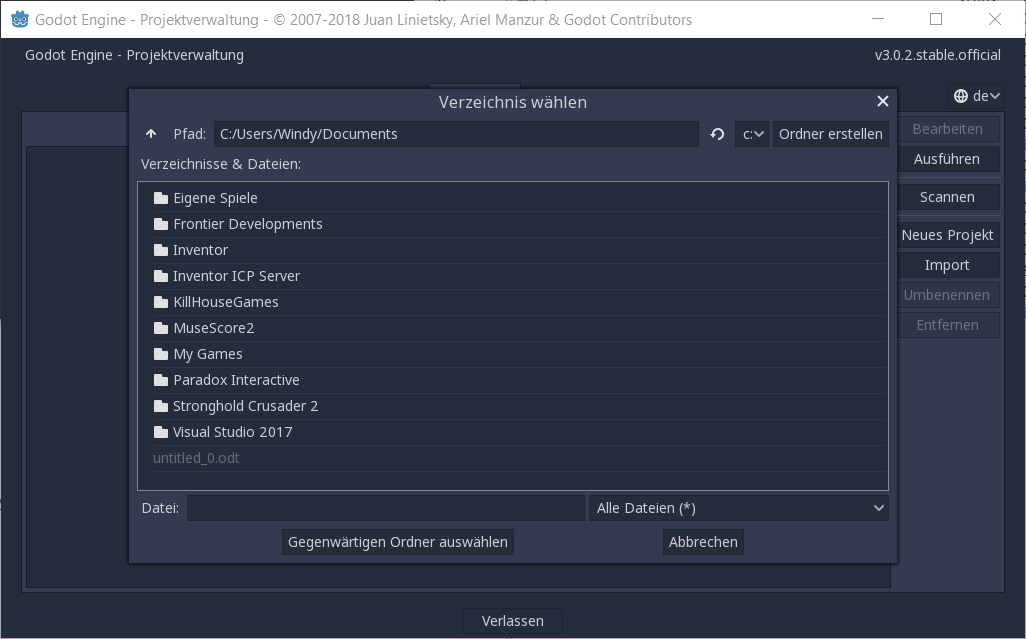Open the Alle Dateien (*) filter dropdown
This screenshot has width=1026, height=639.
pos(739,508)
